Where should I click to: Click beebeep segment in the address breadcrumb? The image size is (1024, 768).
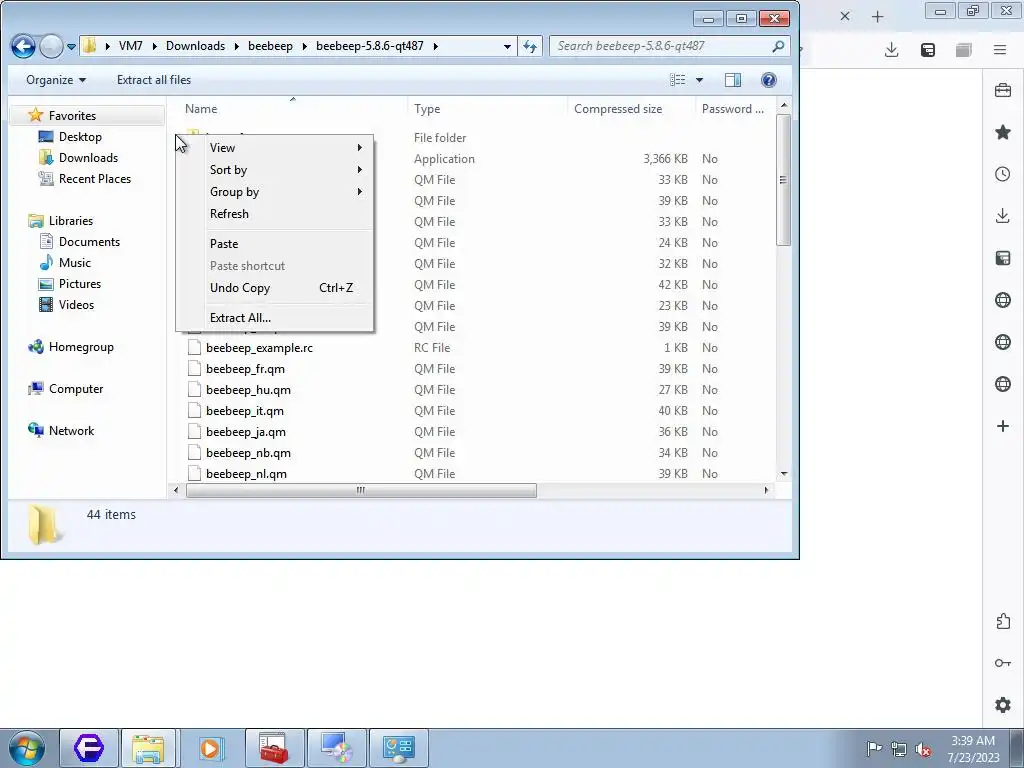click(x=270, y=46)
